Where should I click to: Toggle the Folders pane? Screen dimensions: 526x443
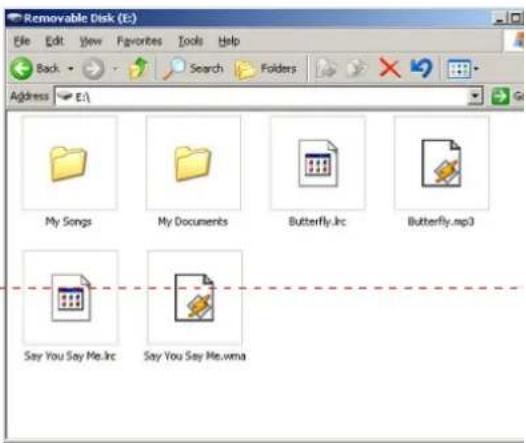[265, 69]
